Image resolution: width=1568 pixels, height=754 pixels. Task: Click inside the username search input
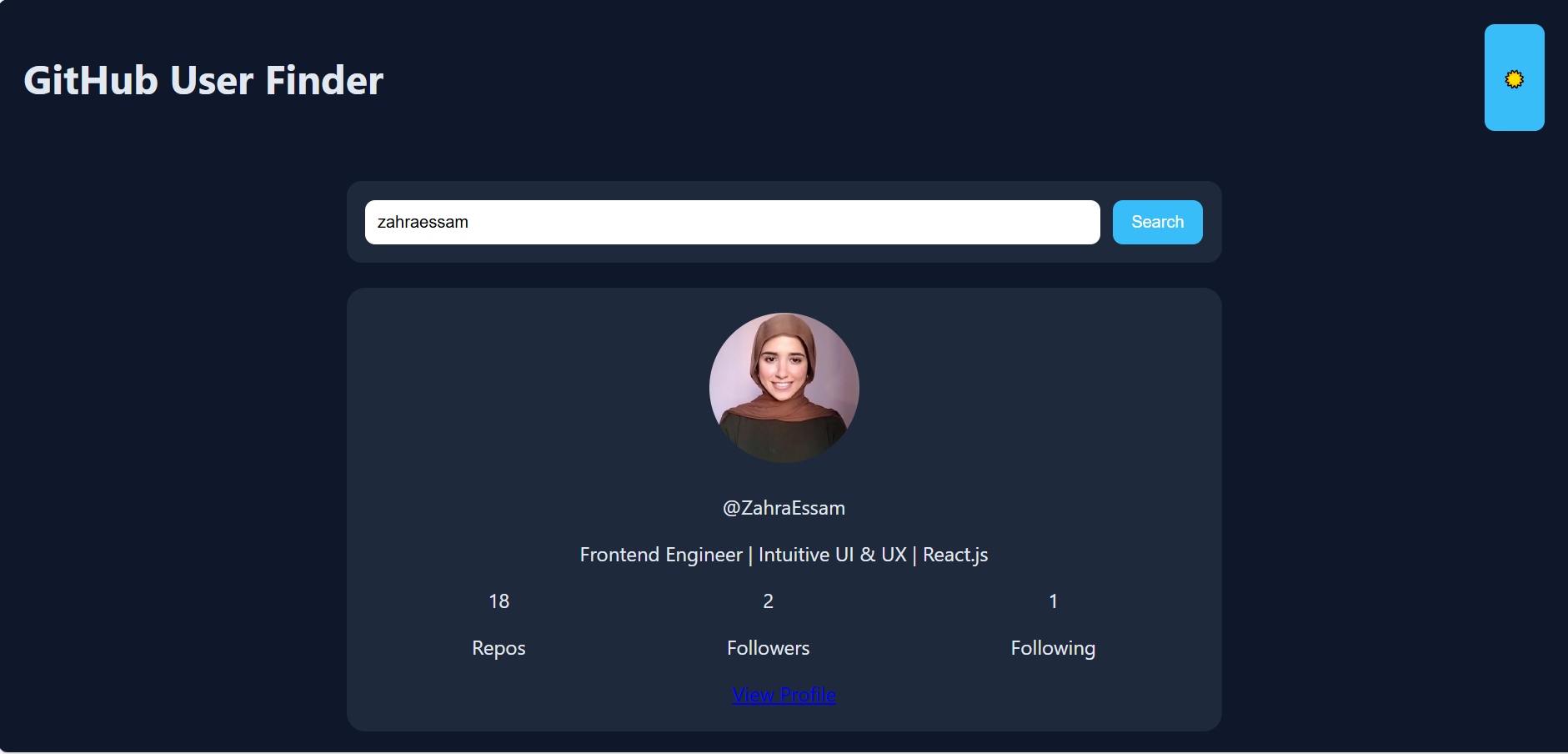732,222
